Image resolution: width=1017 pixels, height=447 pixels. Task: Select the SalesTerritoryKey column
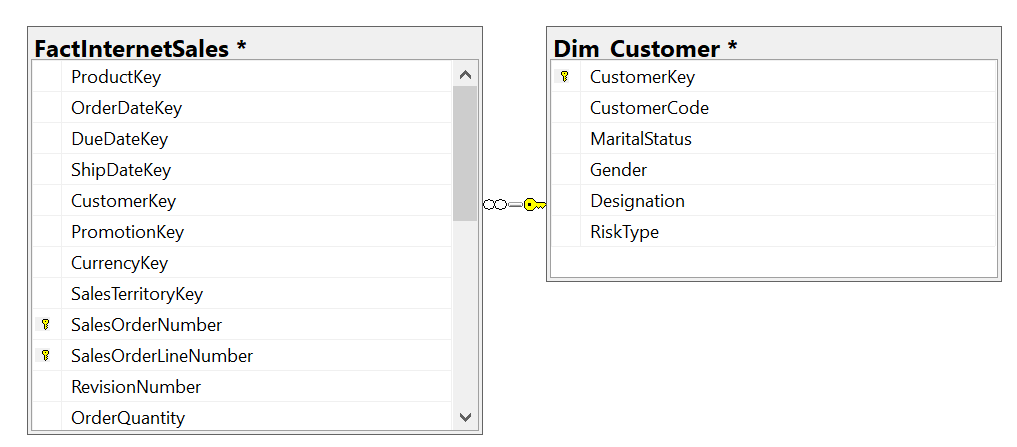tap(137, 294)
